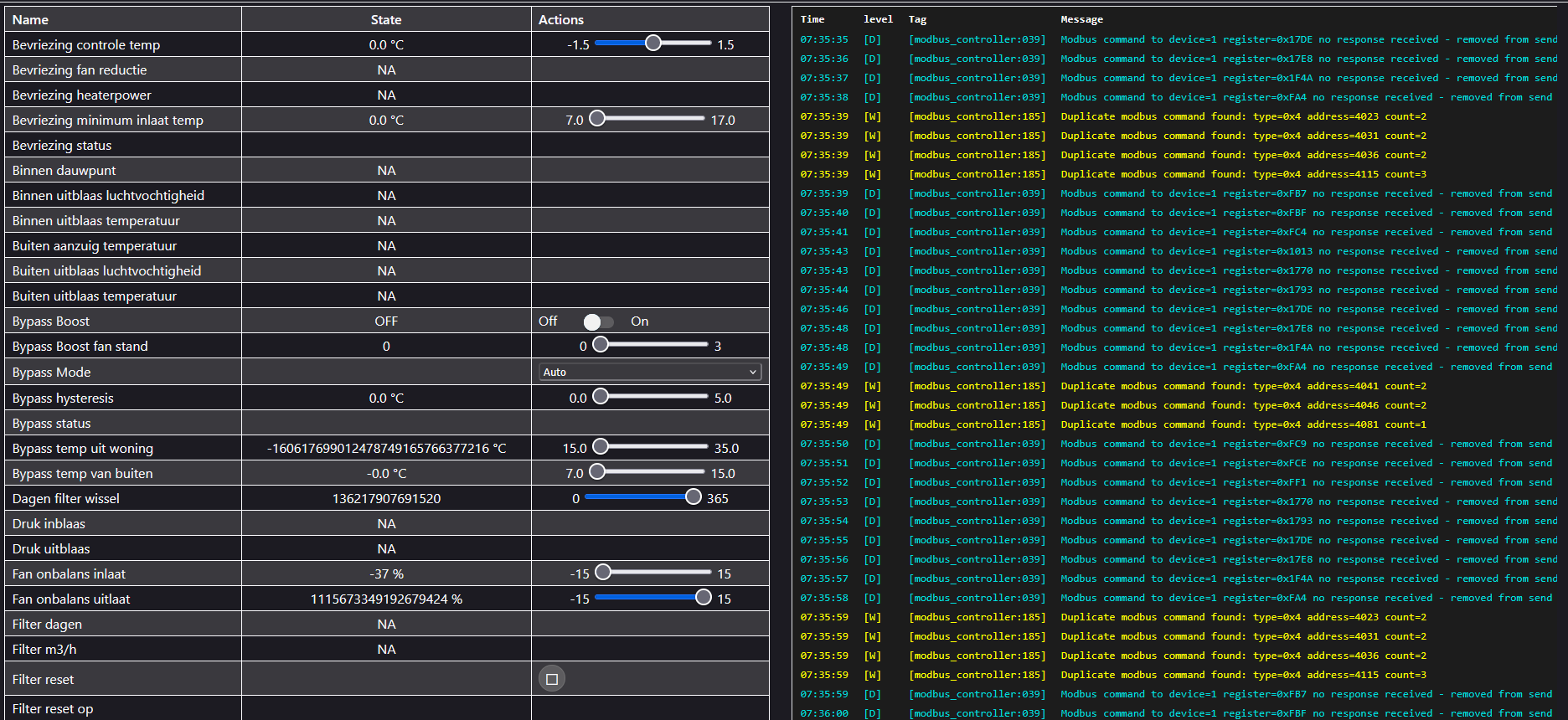Screen dimensions: 1568x720
Task: Click the Bypass temp uit woning state value
Action: (386, 449)
